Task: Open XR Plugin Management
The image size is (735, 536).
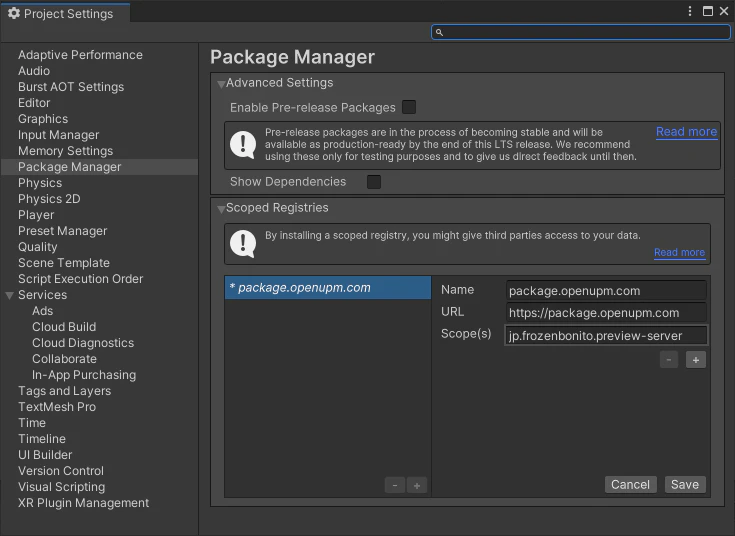Action: [x=83, y=503]
